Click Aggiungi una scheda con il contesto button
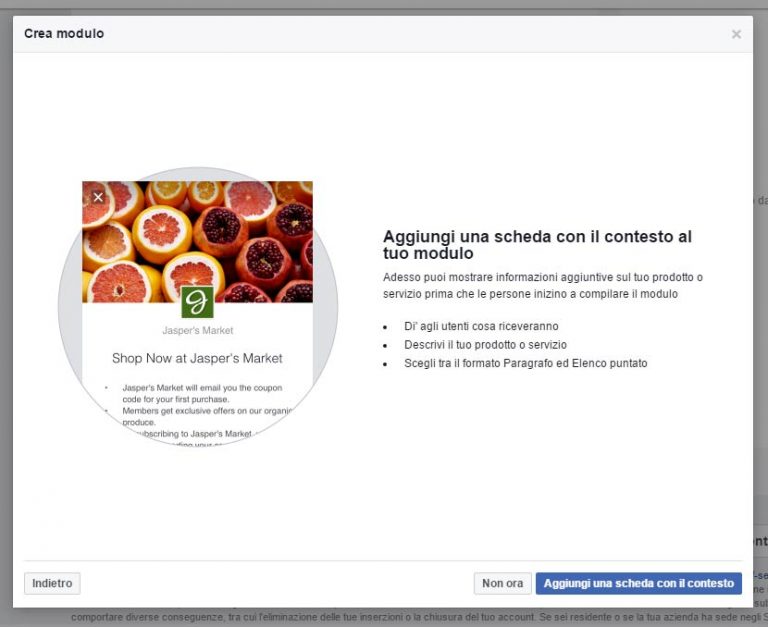Screen dimensions: 768x627 [638, 583]
